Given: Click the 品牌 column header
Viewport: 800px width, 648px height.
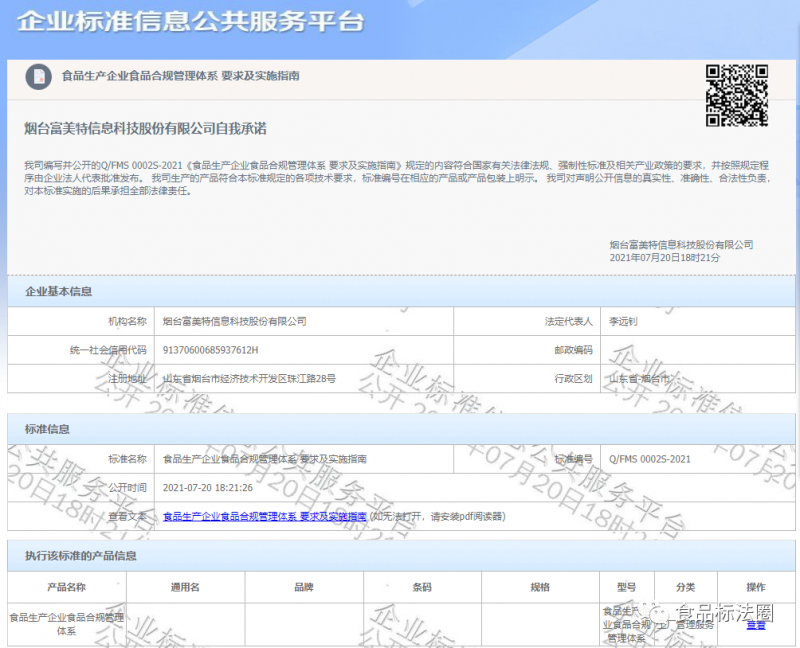Looking at the screenshot, I should [x=303, y=587].
